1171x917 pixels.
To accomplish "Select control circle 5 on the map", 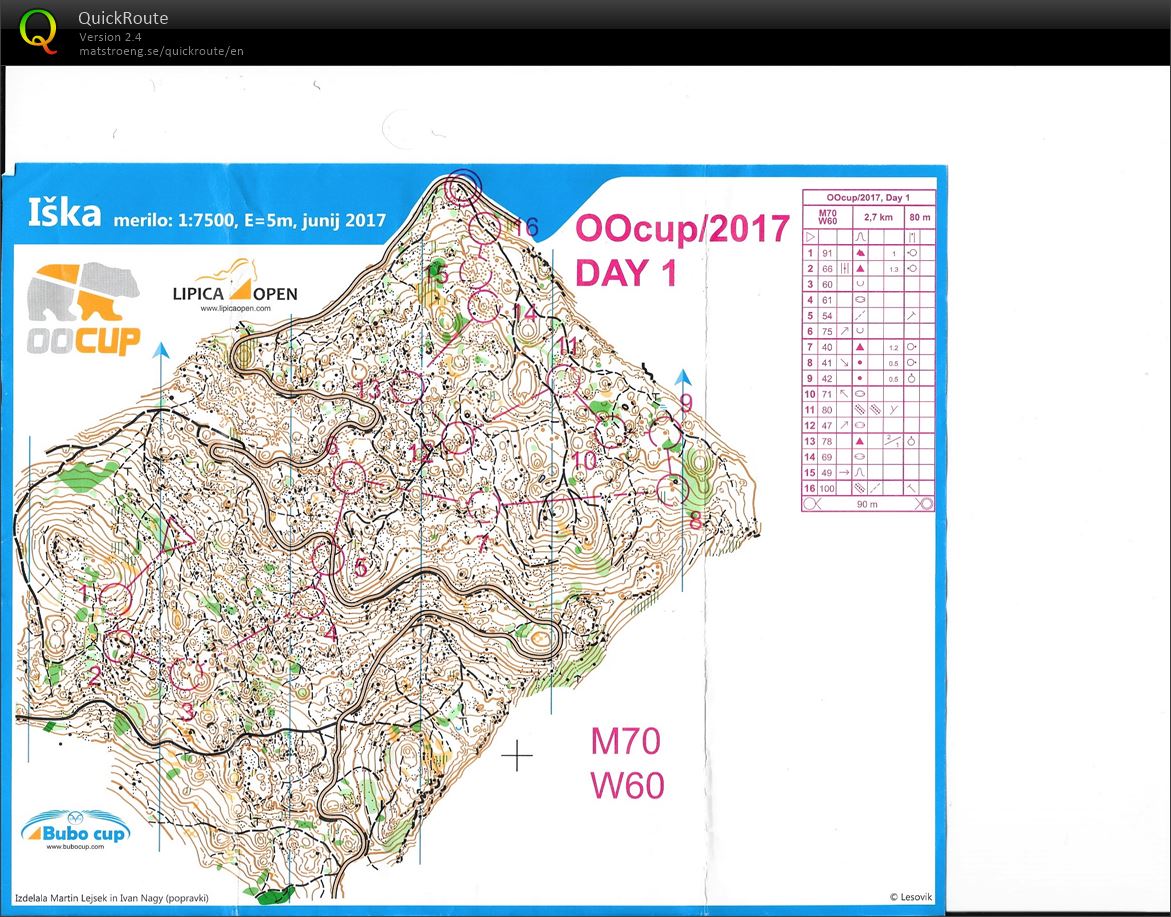I will (327, 558).
